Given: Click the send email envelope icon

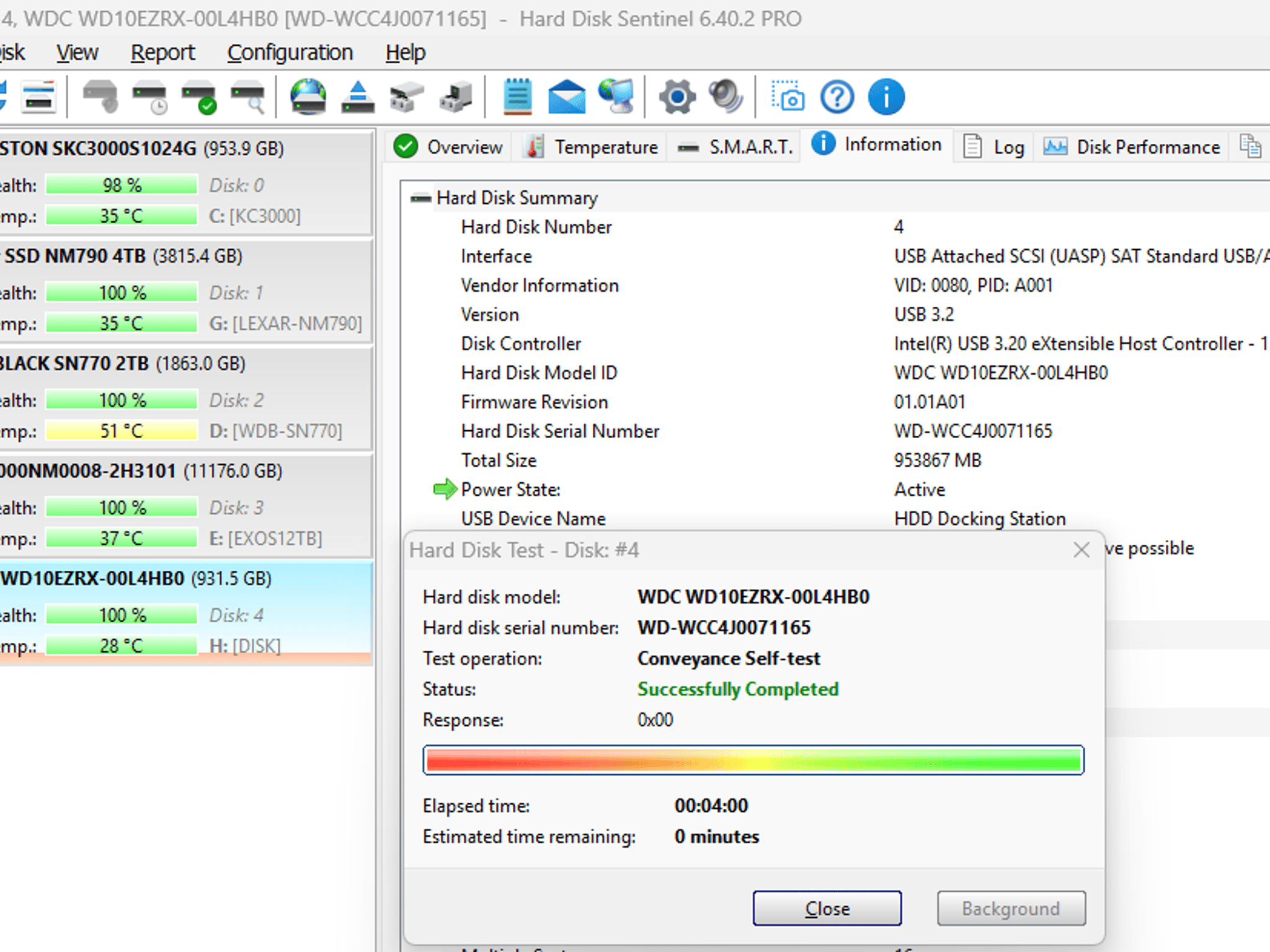Looking at the screenshot, I should [567, 97].
